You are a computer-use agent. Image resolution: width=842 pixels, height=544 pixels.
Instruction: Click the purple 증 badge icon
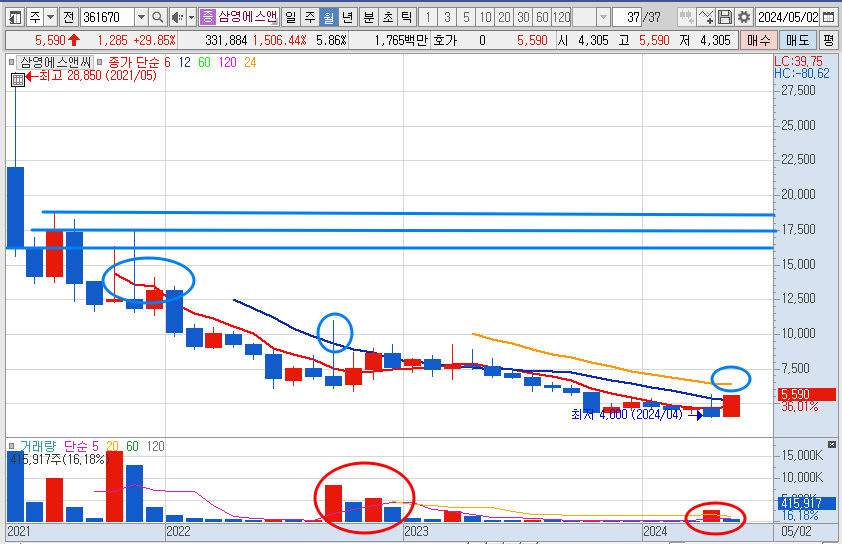tap(207, 17)
